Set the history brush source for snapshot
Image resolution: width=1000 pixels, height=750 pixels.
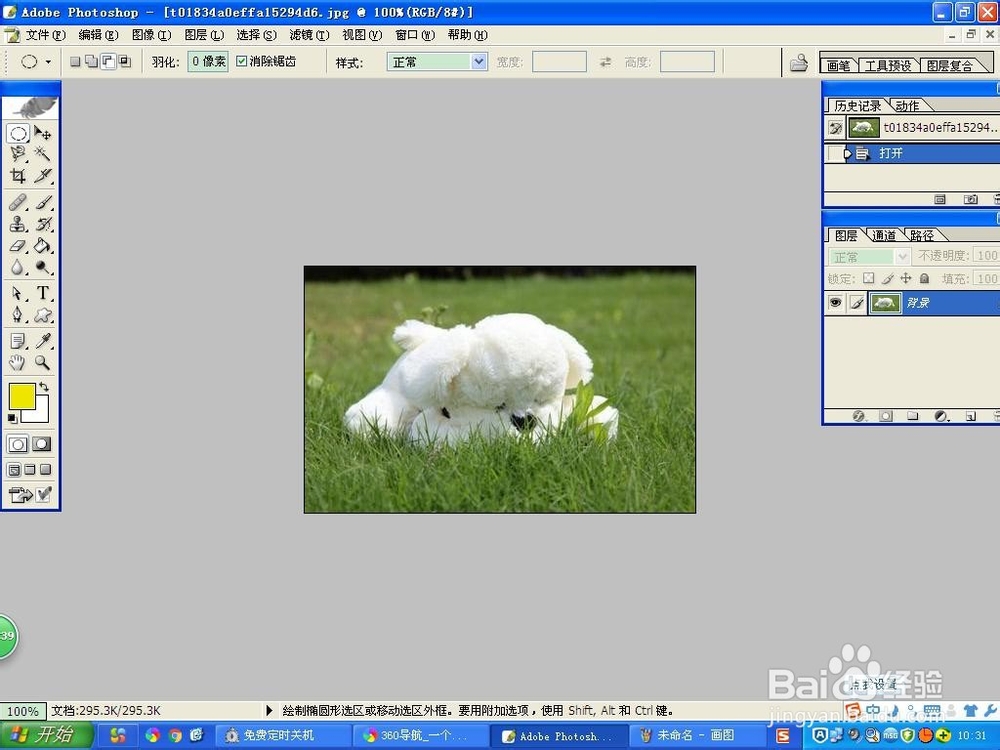[835, 128]
